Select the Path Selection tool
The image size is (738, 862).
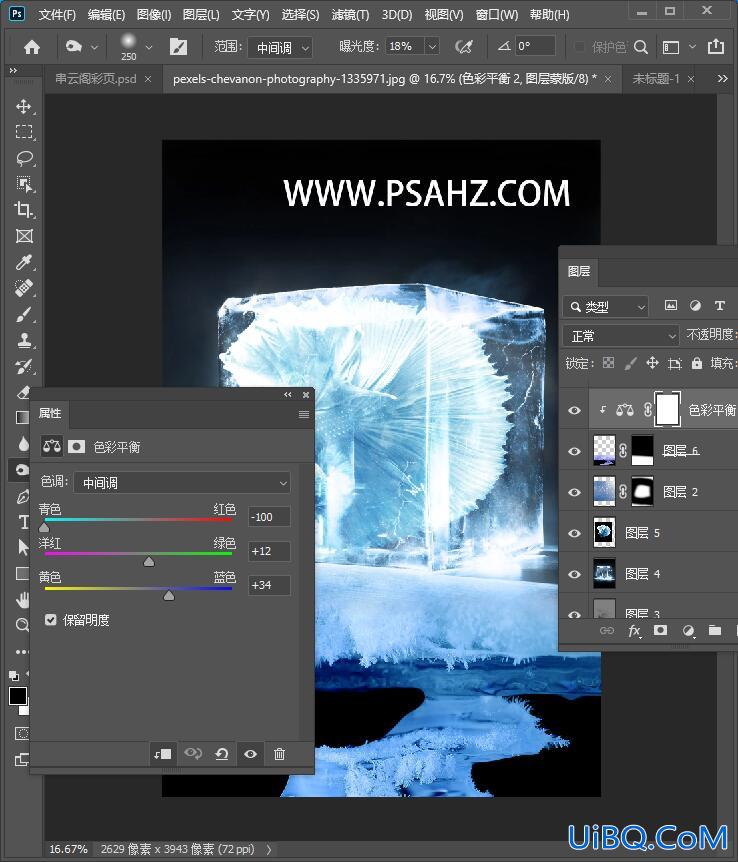(23, 548)
